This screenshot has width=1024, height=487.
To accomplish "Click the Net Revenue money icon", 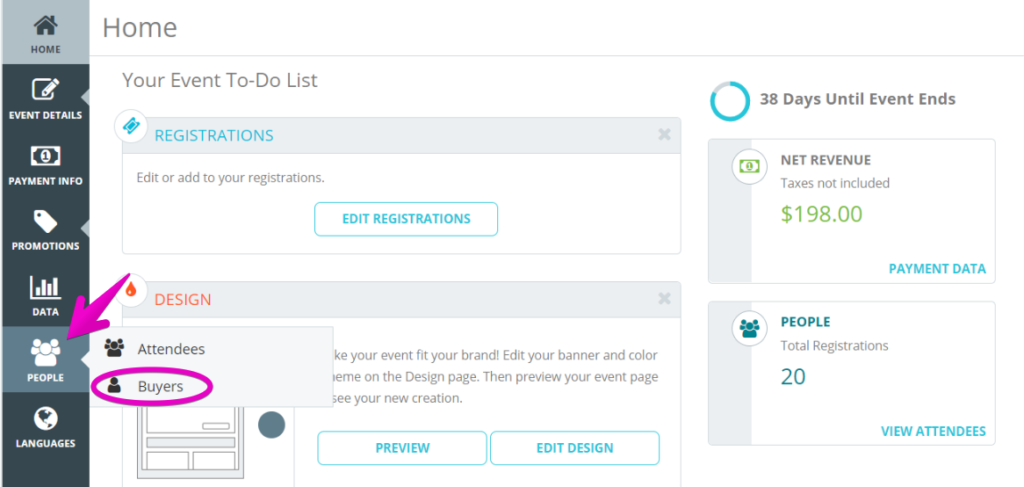I will [749, 166].
